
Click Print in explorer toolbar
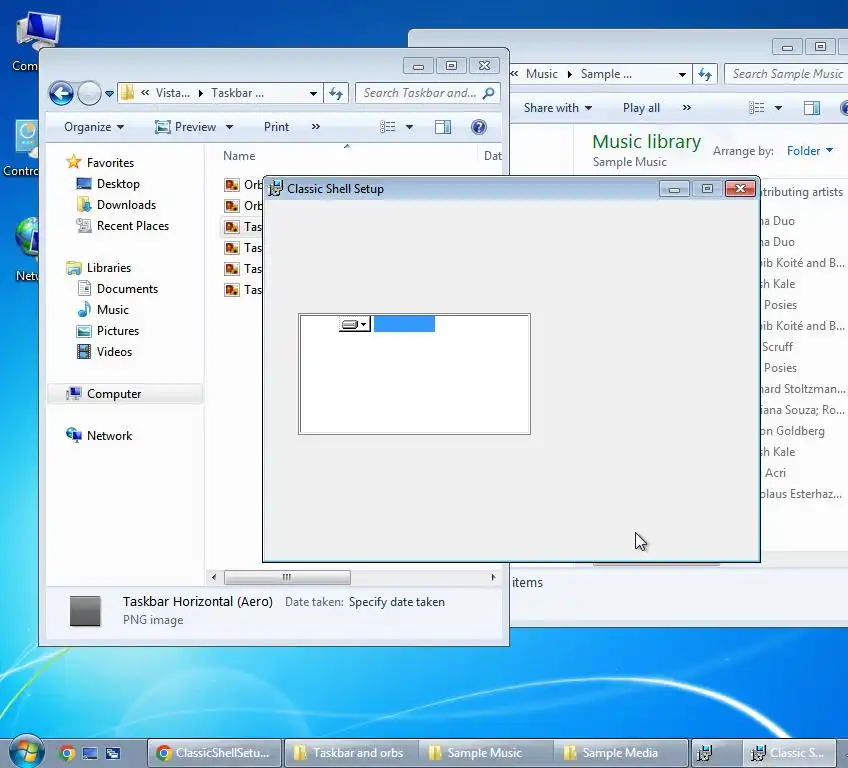coord(276,127)
